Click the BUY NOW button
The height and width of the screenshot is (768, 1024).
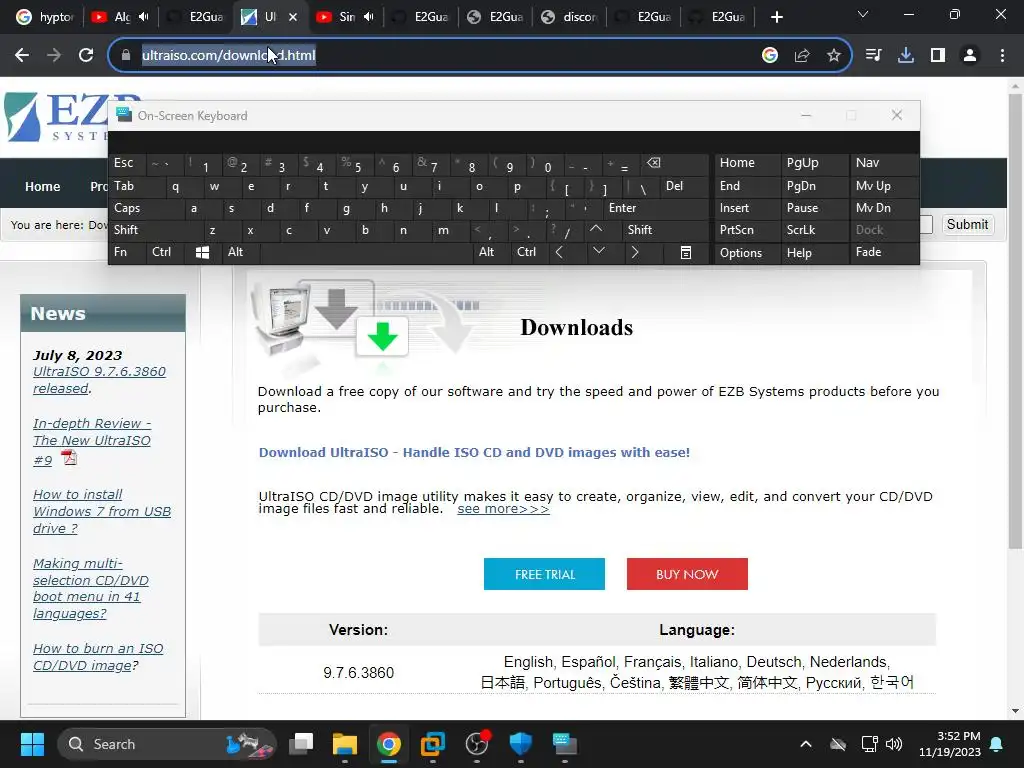pyautogui.click(x=687, y=574)
